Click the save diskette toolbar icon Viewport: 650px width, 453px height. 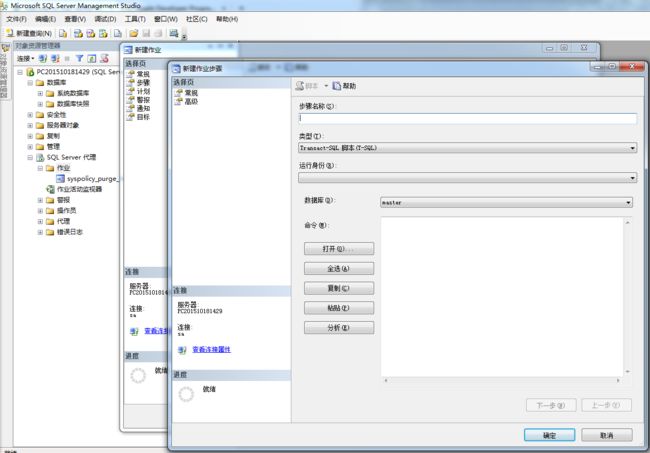[x=146, y=33]
